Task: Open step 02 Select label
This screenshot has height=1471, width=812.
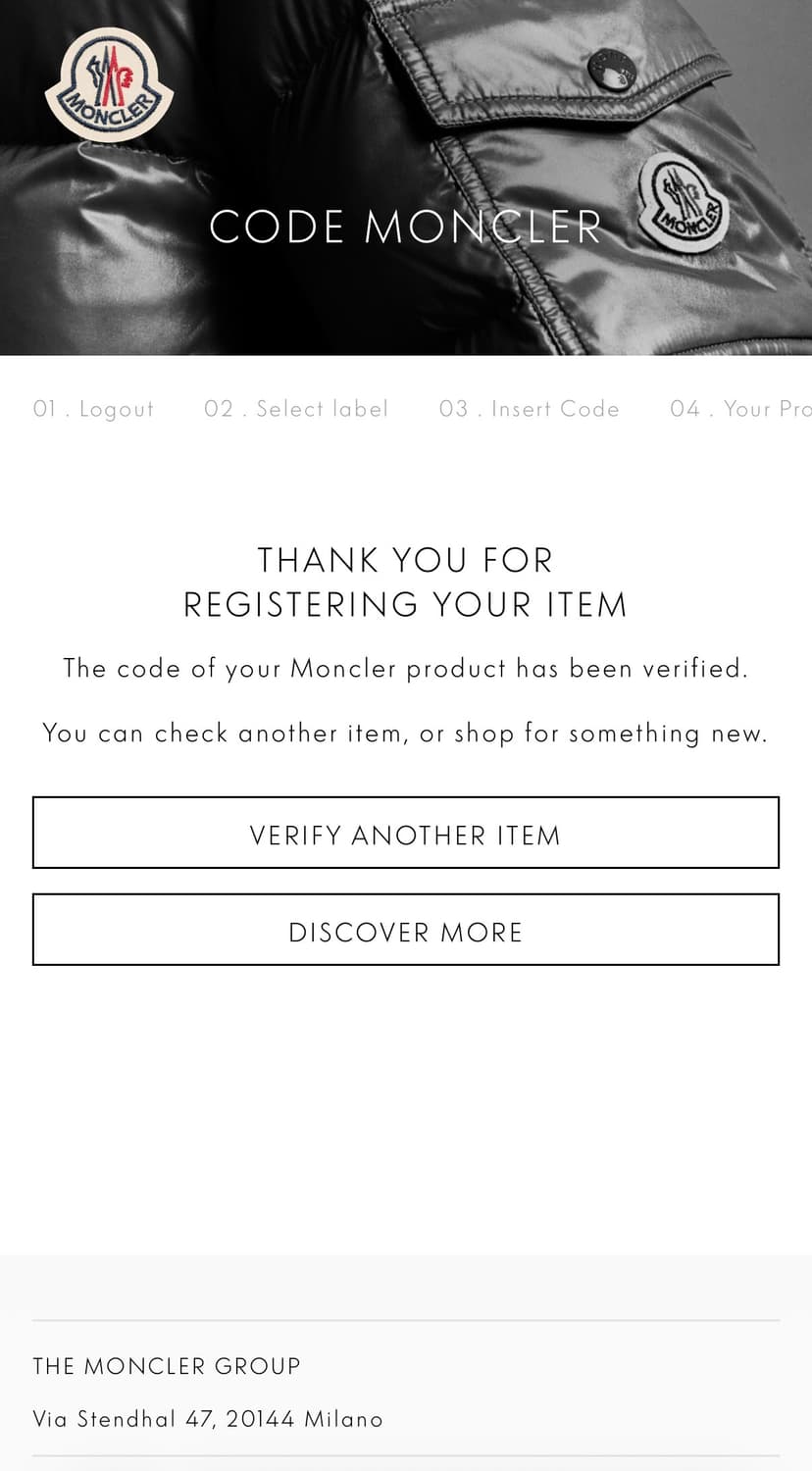Action: pos(296,409)
